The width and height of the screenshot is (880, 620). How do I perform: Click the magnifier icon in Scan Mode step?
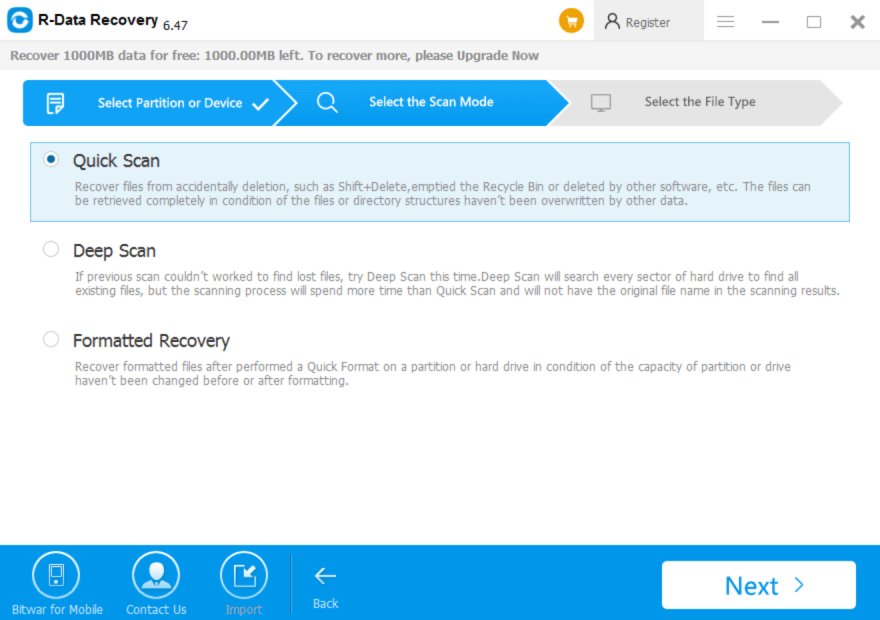[x=327, y=103]
